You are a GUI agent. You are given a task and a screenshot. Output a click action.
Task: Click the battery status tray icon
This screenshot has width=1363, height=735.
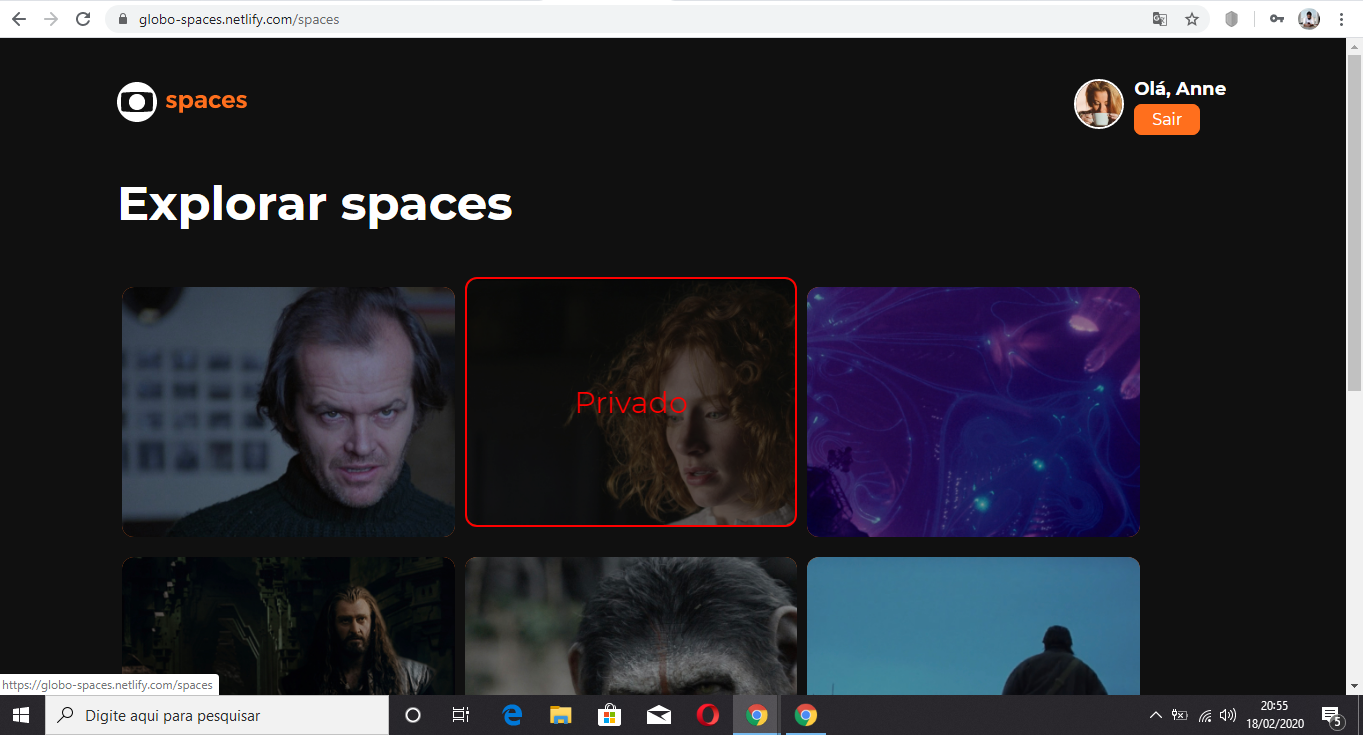pos(1180,715)
